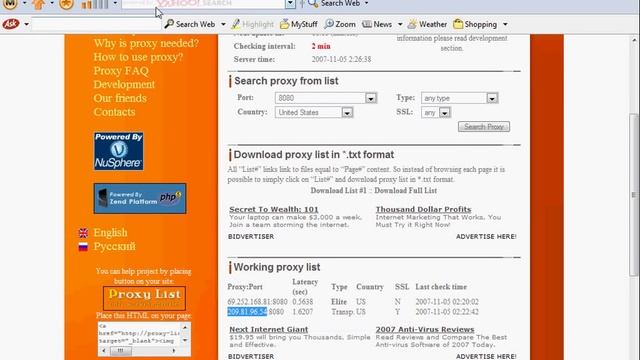This screenshot has height=360, width=640.
Task: Click the Powered By NuSphere badge
Action: [x=118, y=151]
